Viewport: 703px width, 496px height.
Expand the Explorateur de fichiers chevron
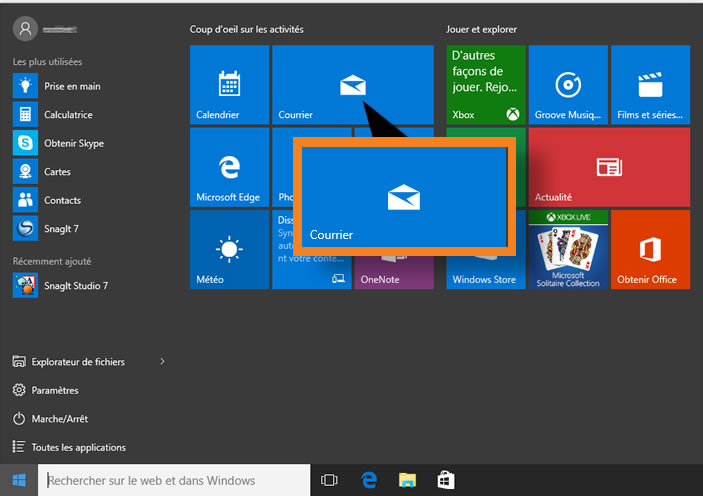pyautogui.click(x=162, y=361)
